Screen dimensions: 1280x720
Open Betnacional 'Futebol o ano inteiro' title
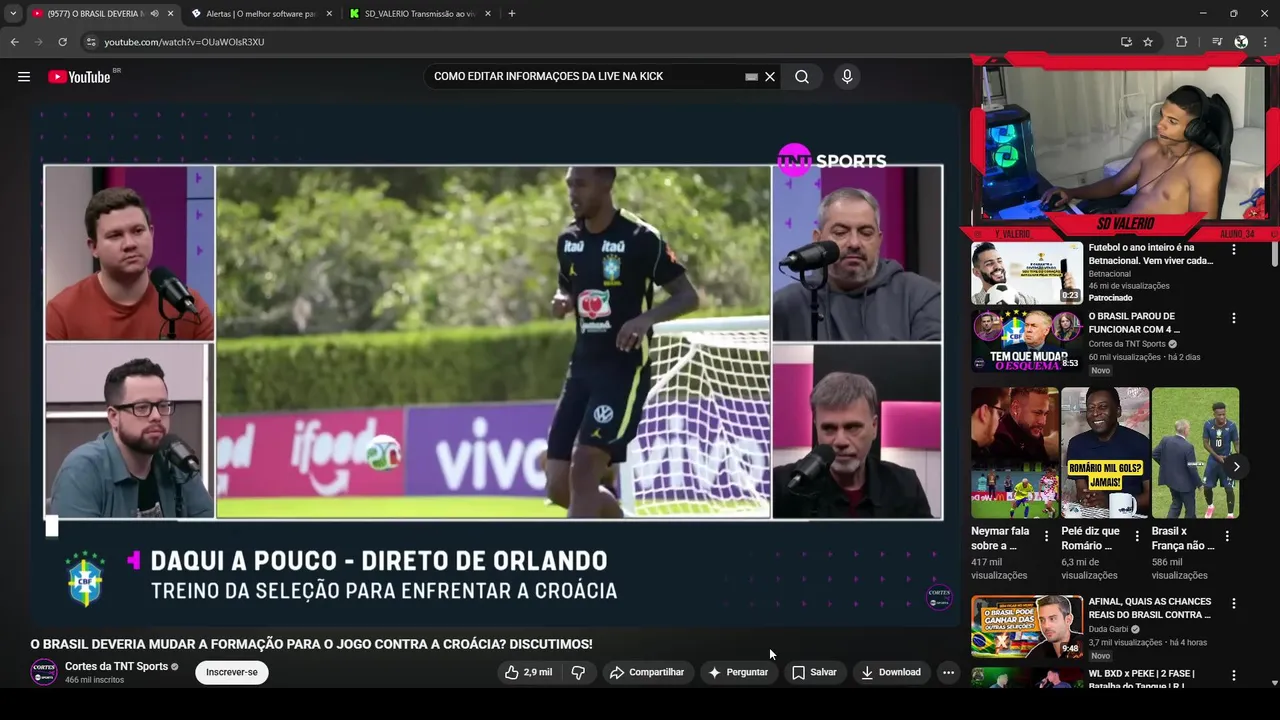pyautogui.click(x=1150, y=254)
